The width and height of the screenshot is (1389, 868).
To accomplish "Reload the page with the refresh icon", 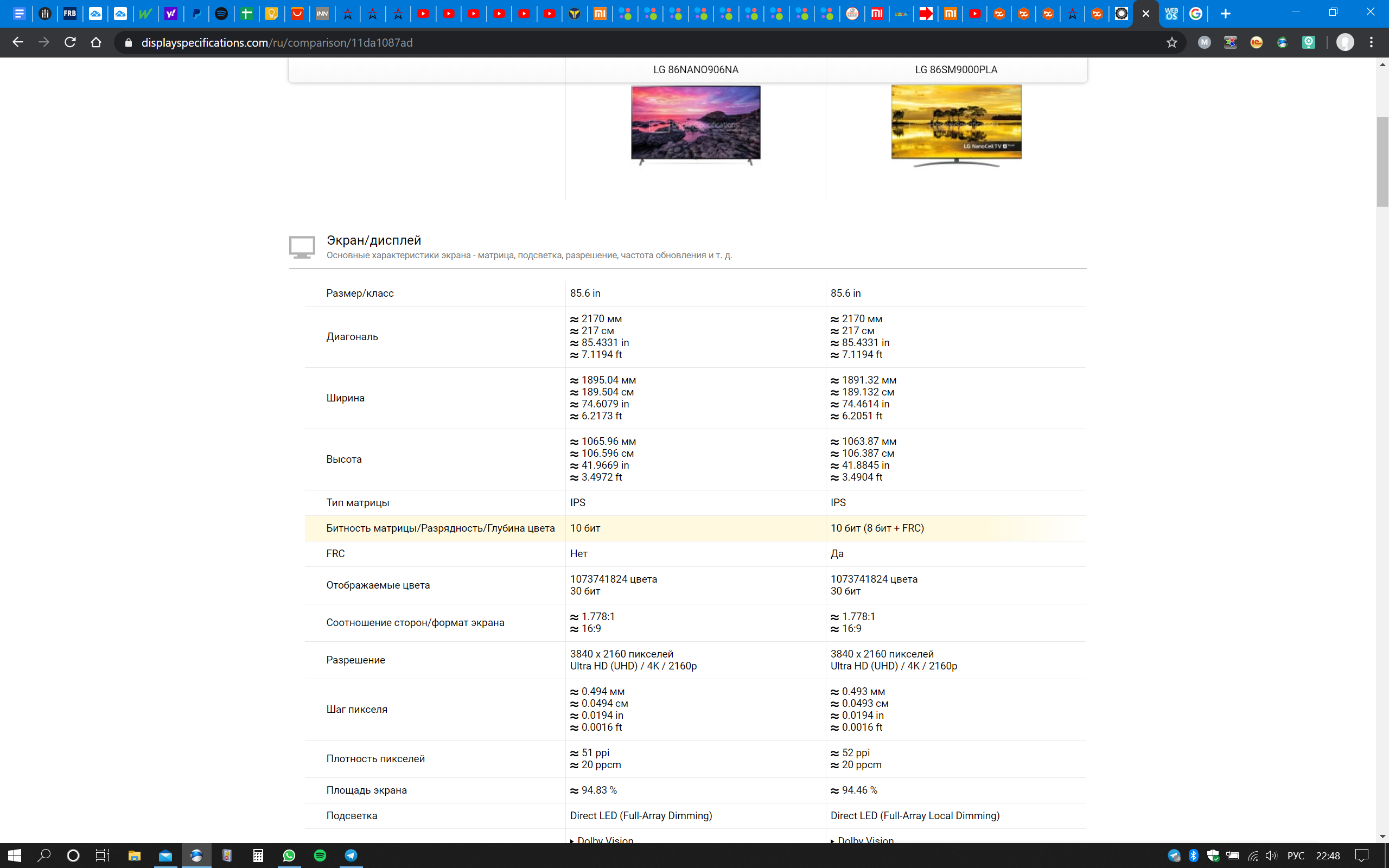I will pyautogui.click(x=70, y=42).
